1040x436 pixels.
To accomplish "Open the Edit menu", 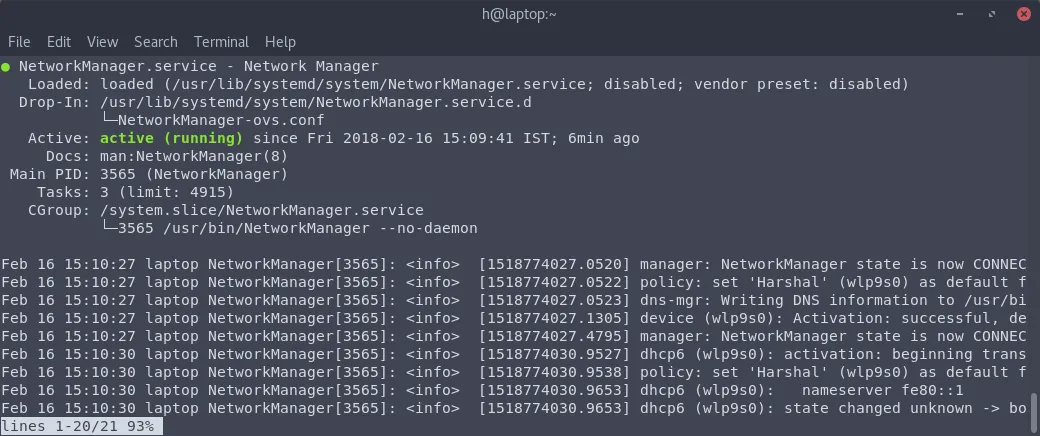I will tap(59, 42).
